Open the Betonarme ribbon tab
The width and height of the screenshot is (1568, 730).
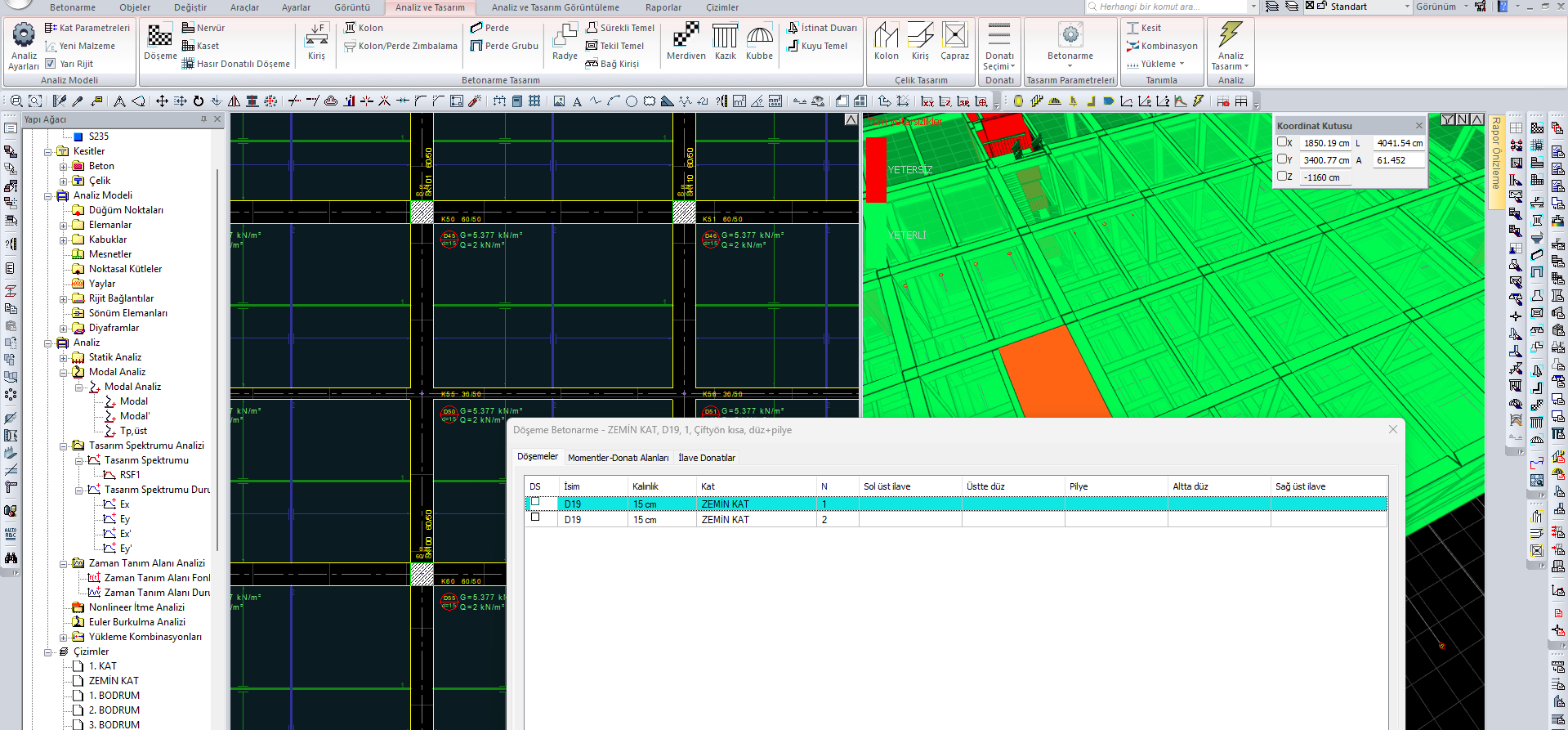(73, 7)
